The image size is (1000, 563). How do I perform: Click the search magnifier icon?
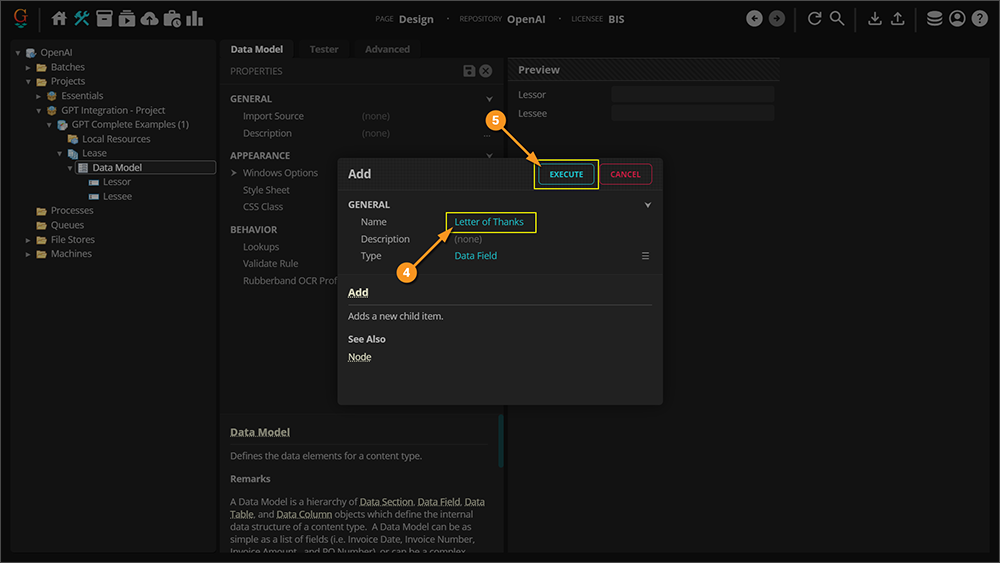(x=837, y=18)
